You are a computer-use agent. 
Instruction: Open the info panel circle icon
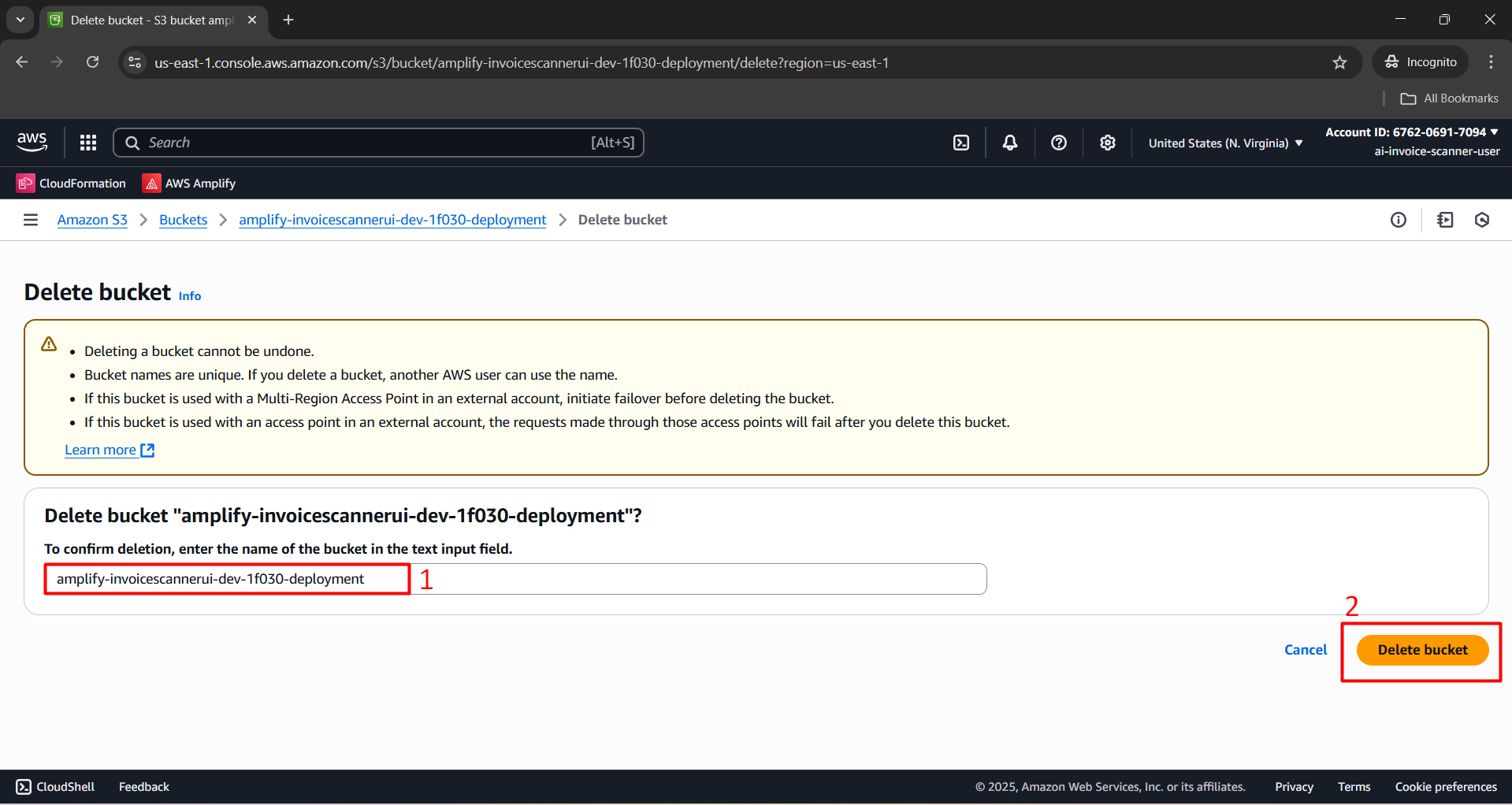pyautogui.click(x=1399, y=220)
